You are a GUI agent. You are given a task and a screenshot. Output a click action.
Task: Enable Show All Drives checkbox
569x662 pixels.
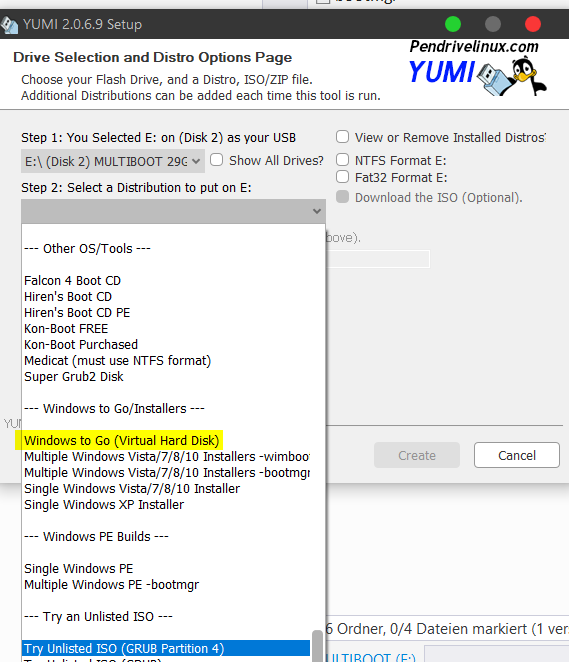pyautogui.click(x=217, y=160)
